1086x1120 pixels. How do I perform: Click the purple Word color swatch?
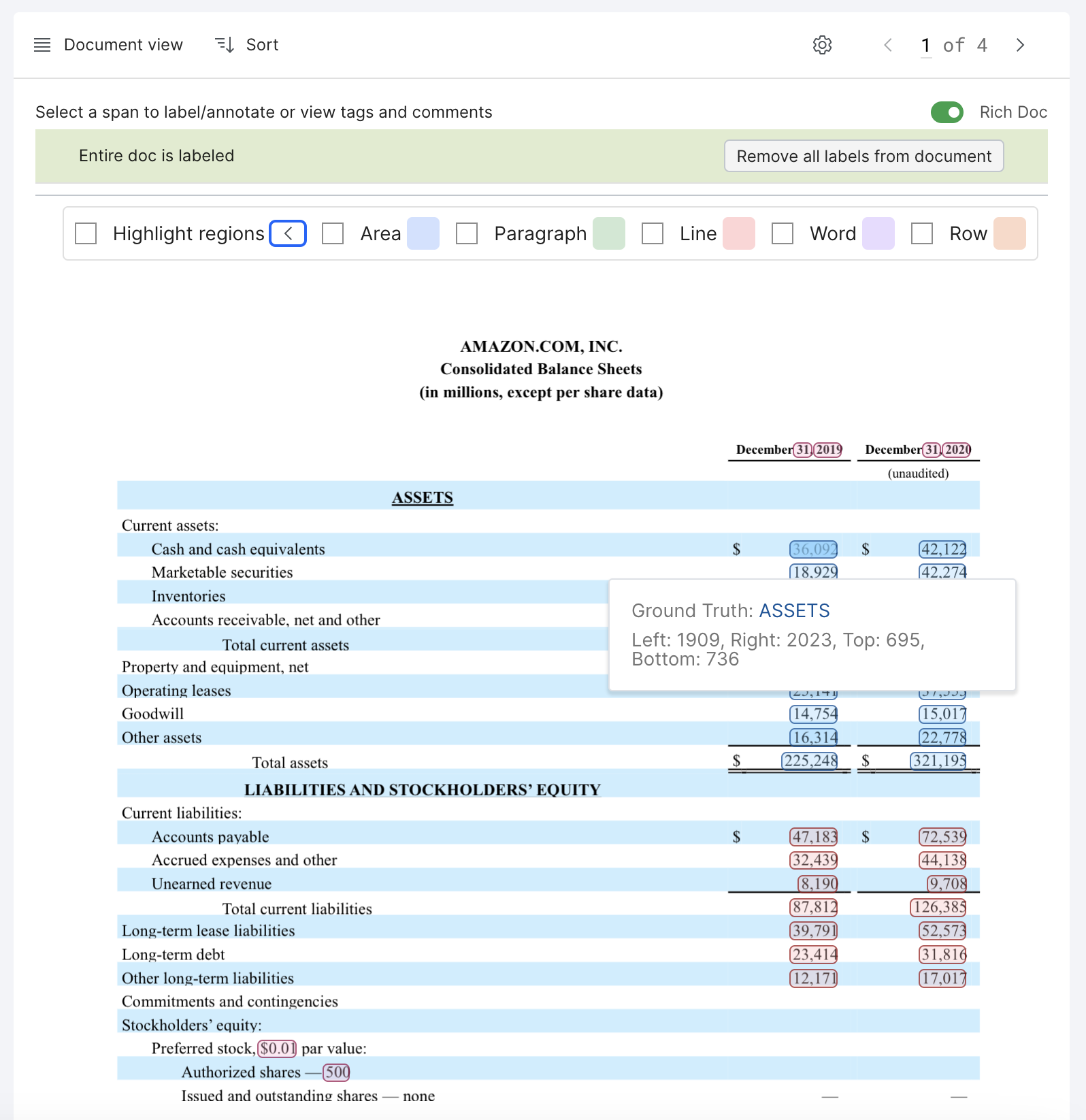click(878, 233)
